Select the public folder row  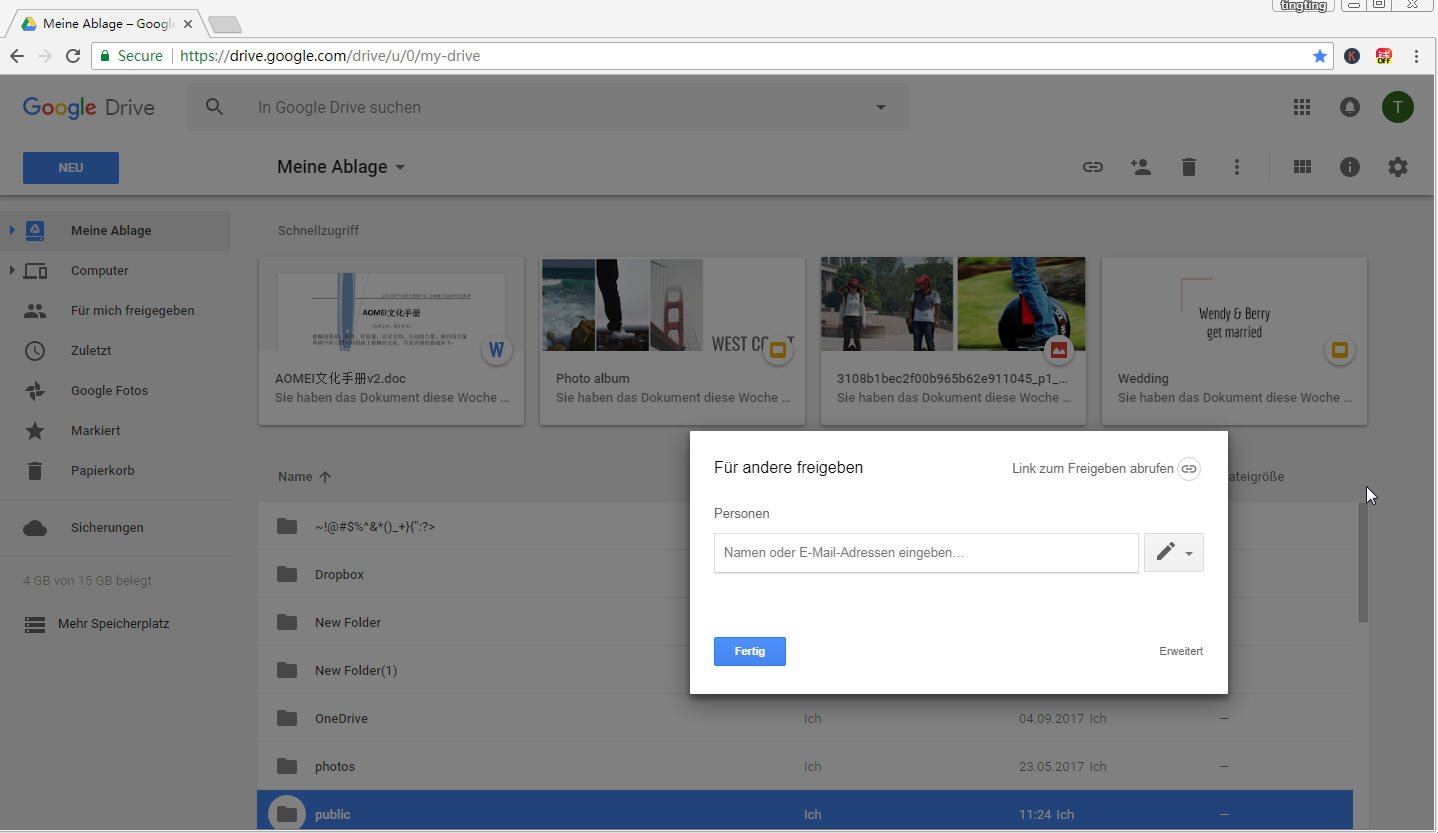[x=805, y=811]
